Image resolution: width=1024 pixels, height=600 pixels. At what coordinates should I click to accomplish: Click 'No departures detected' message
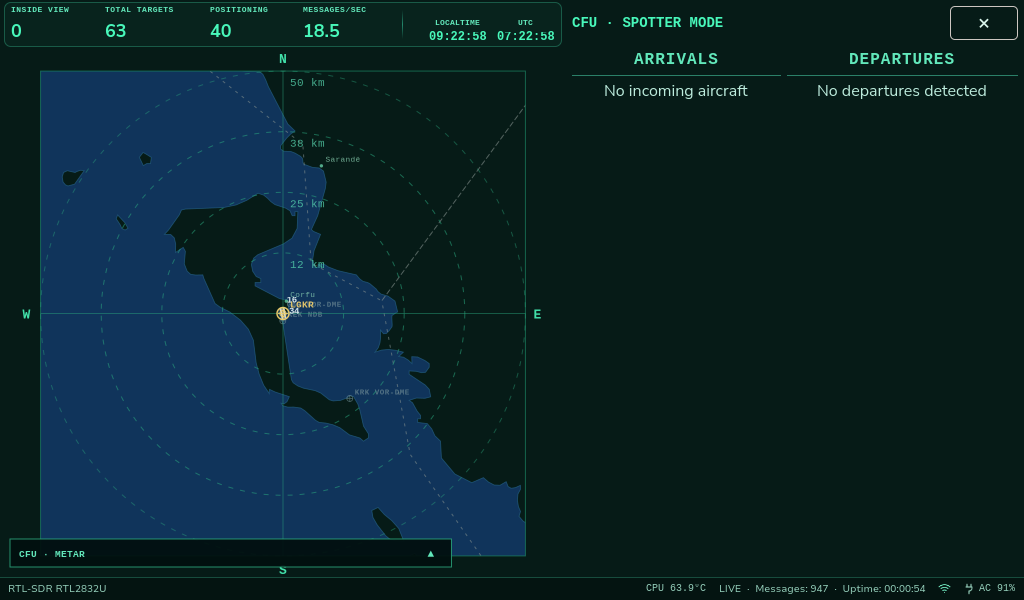tap(901, 91)
